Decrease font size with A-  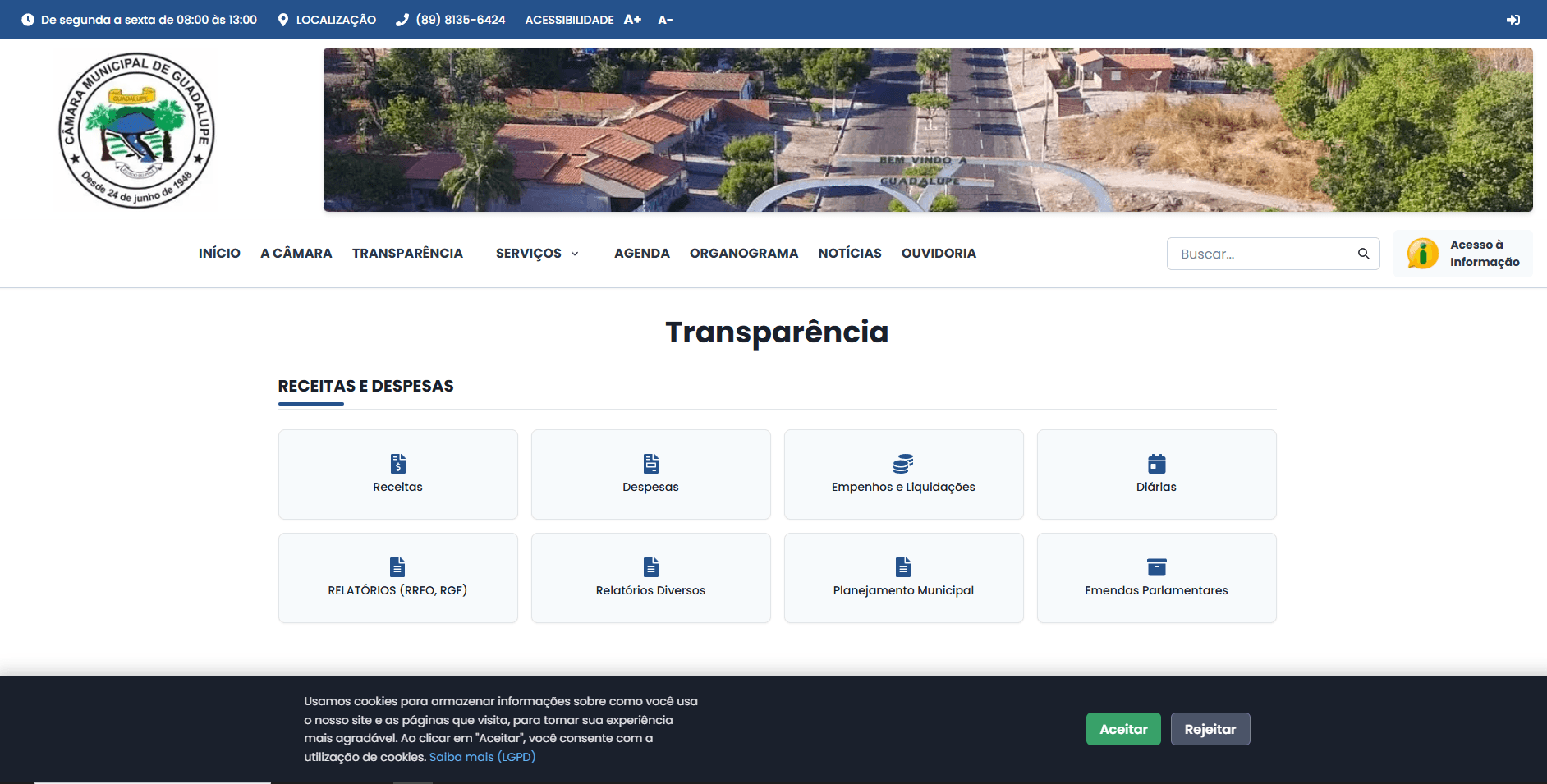tap(665, 20)
